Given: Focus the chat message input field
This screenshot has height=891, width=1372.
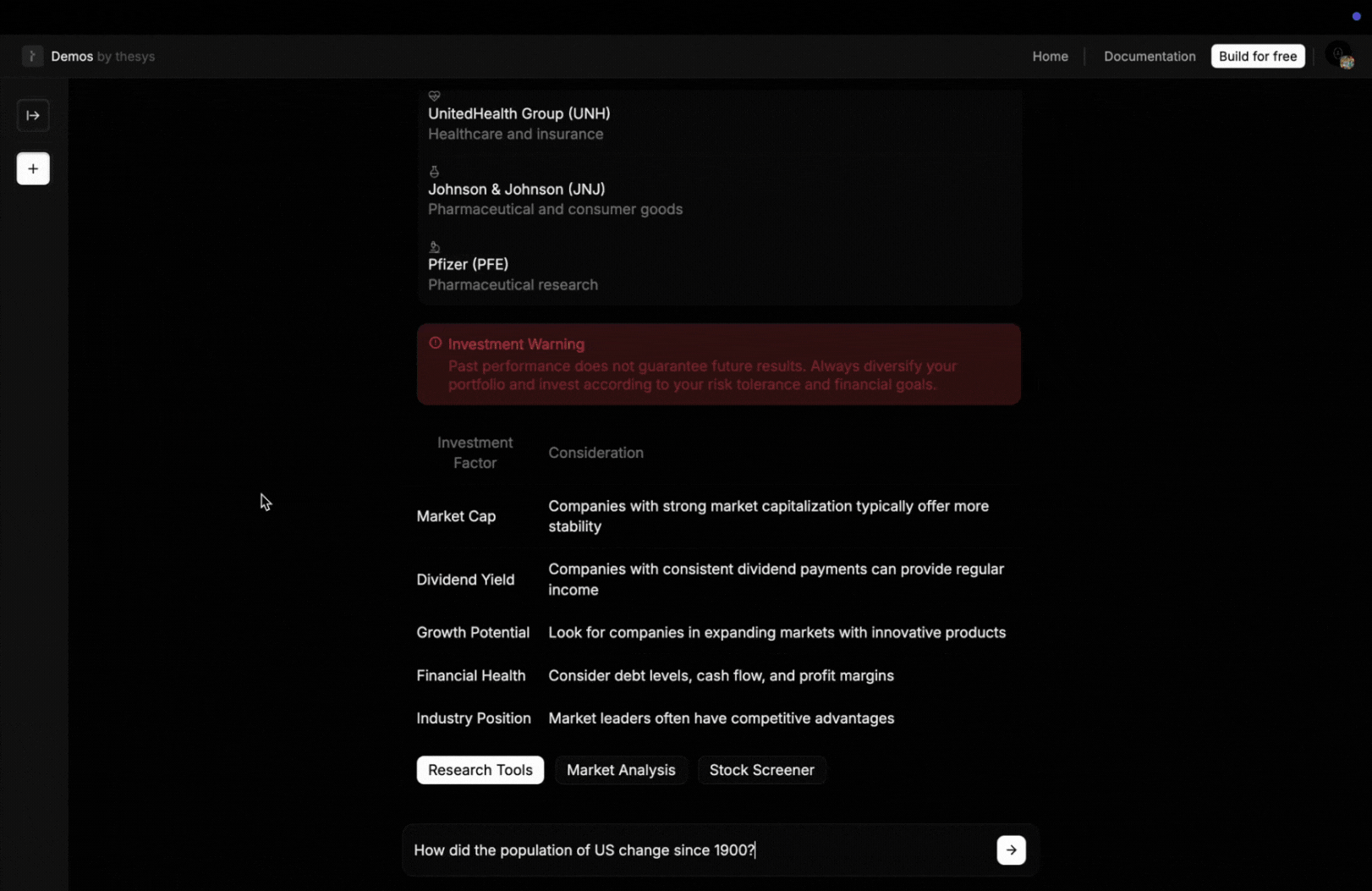Looking at the screenshot, I should pos(700,850).
